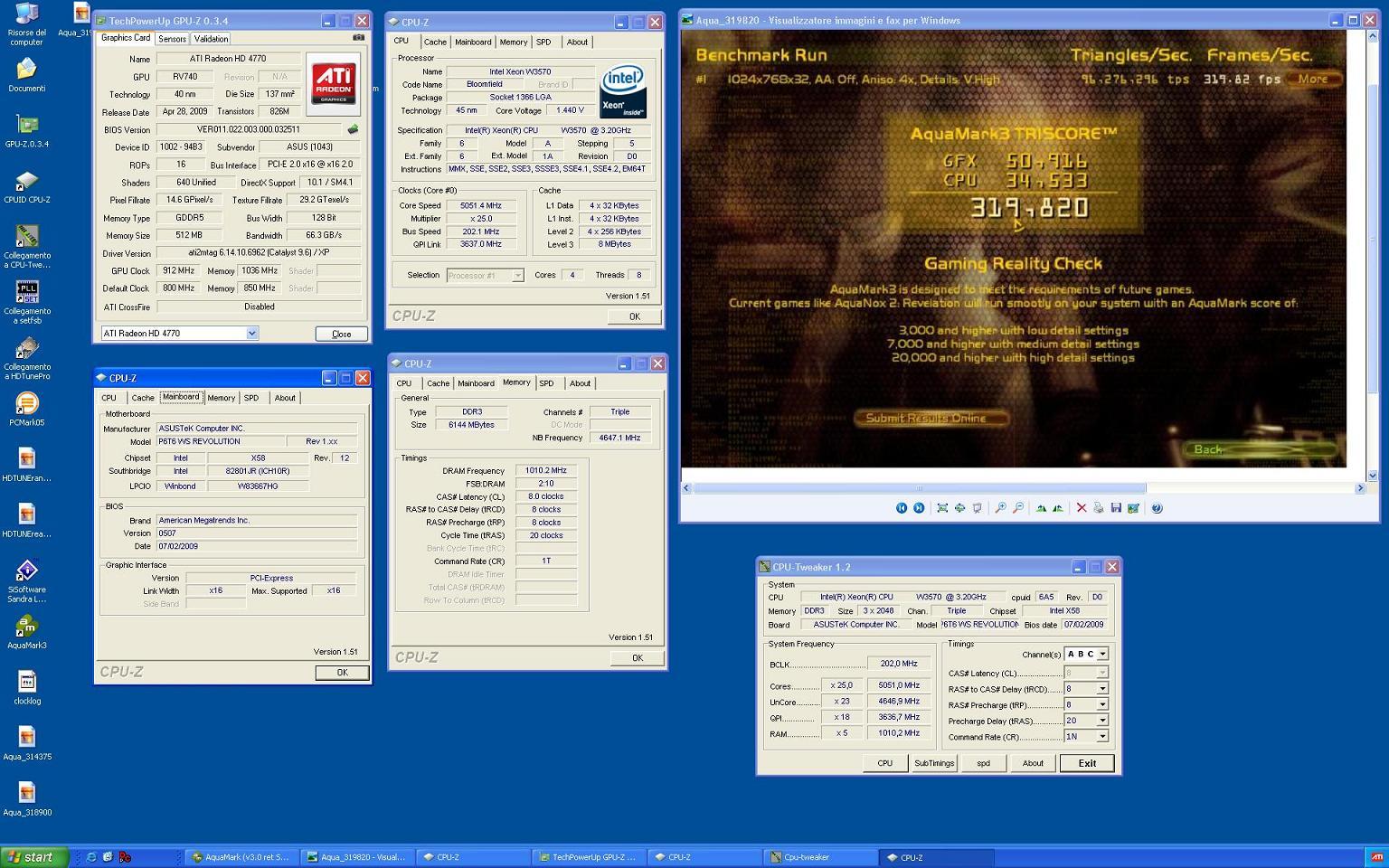1389x868 pixels.
Task: Open Processor selection dropdown in CPU-Z
Action: pos(518,276)
